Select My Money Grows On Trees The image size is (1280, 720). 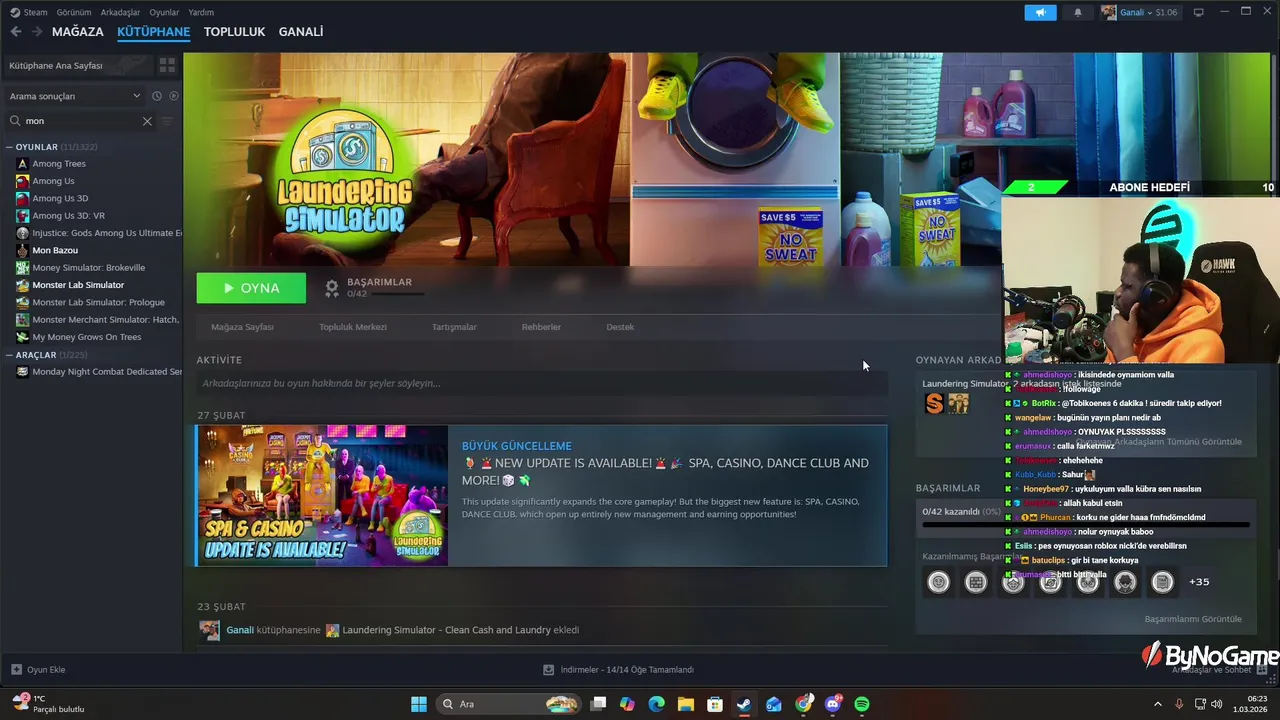point(86,337)
